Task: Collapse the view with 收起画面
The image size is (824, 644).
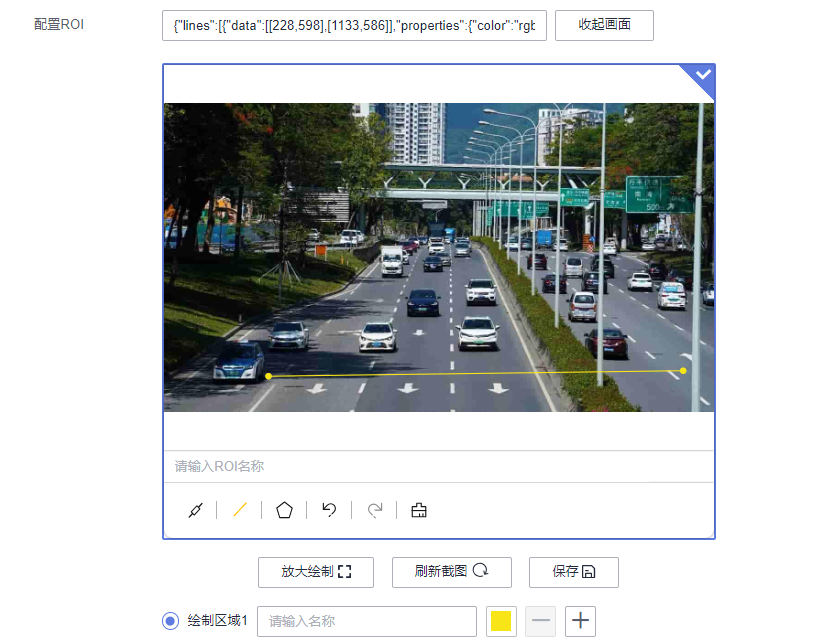Action: tap(604, 25)
